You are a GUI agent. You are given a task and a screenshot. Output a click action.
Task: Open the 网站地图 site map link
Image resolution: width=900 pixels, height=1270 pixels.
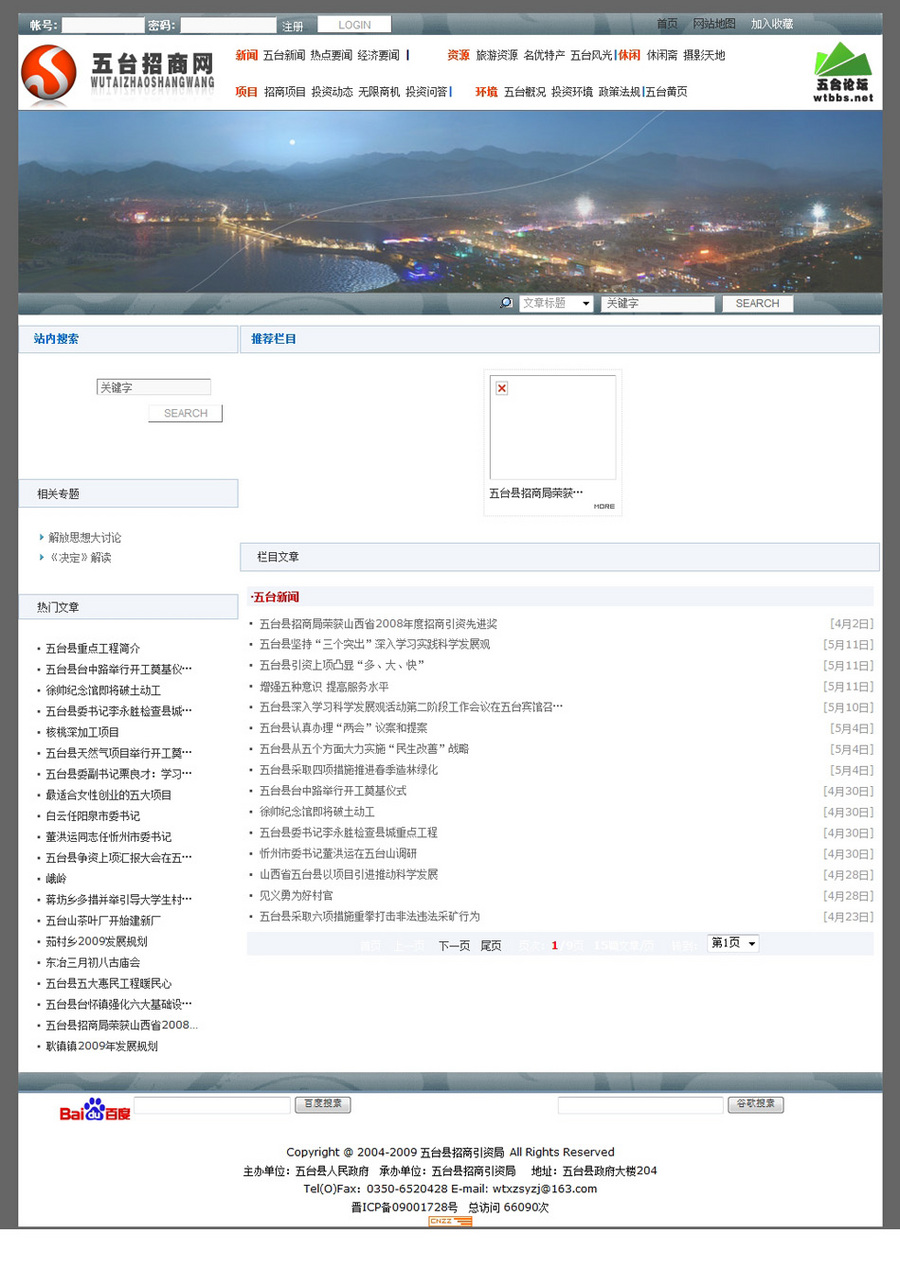(x=714, y=24)
